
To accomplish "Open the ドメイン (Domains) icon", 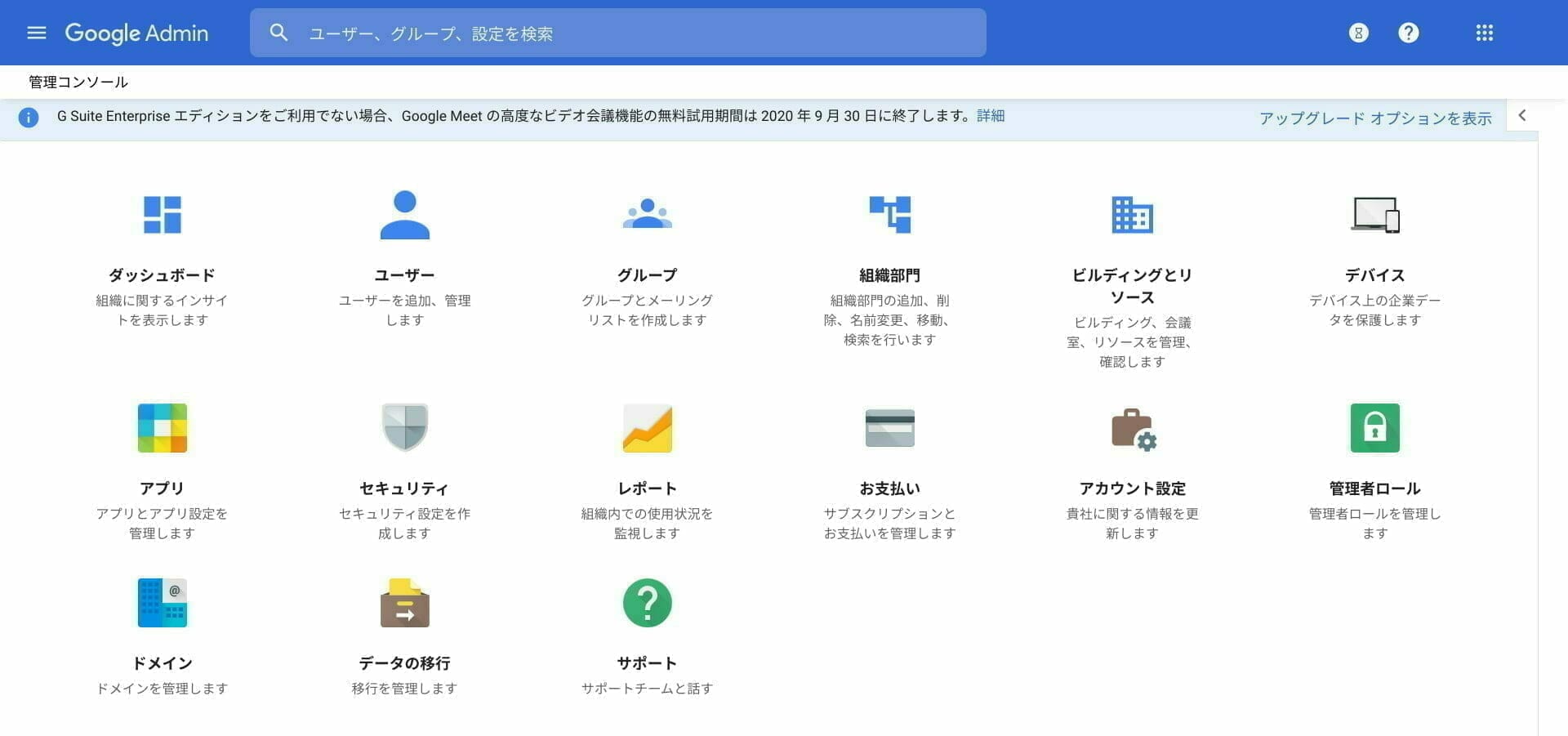I will [x=162, y=602].
